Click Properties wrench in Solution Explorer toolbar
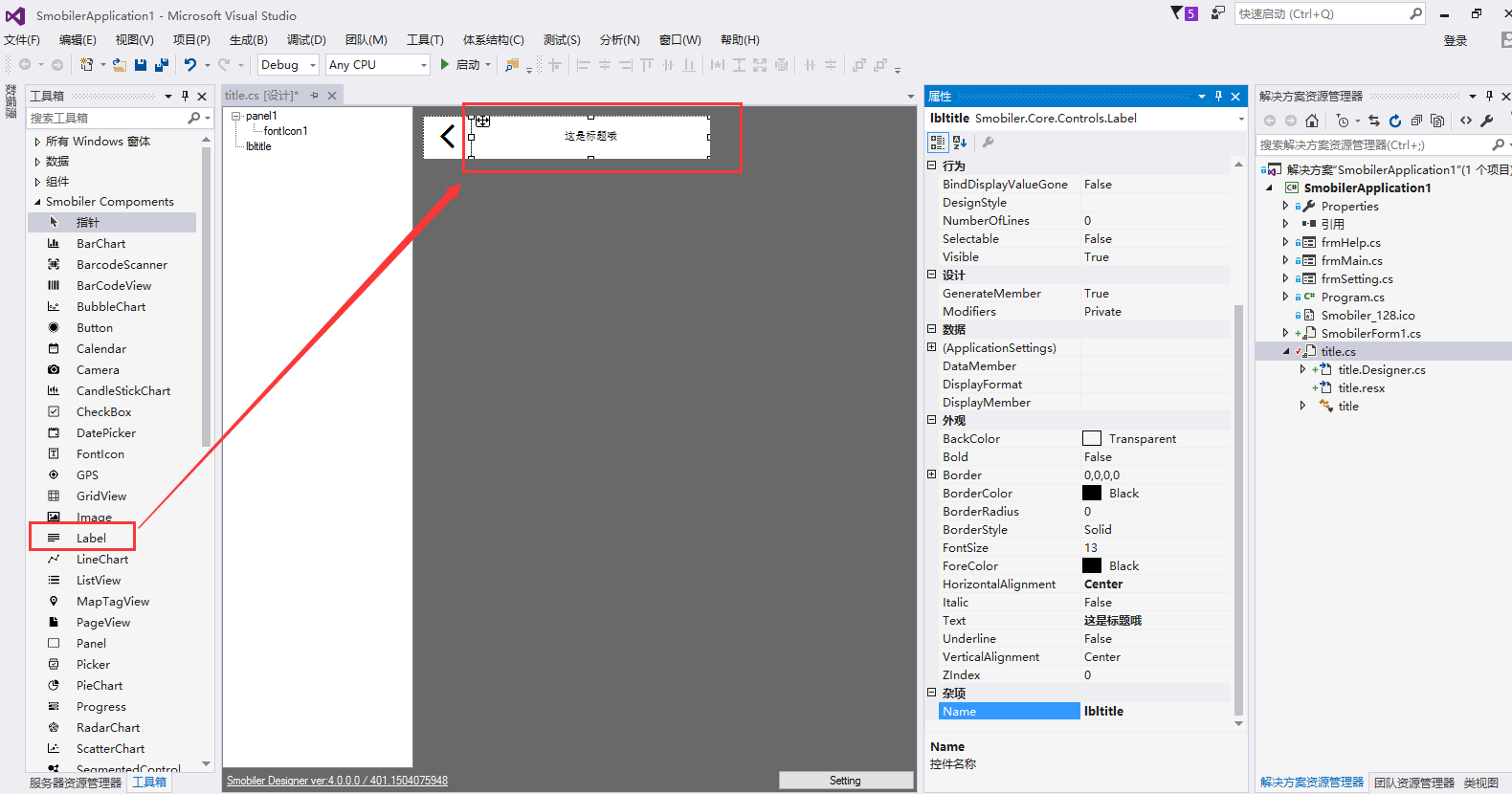This screenshot has height=794, width=1512. point(1487,121)
